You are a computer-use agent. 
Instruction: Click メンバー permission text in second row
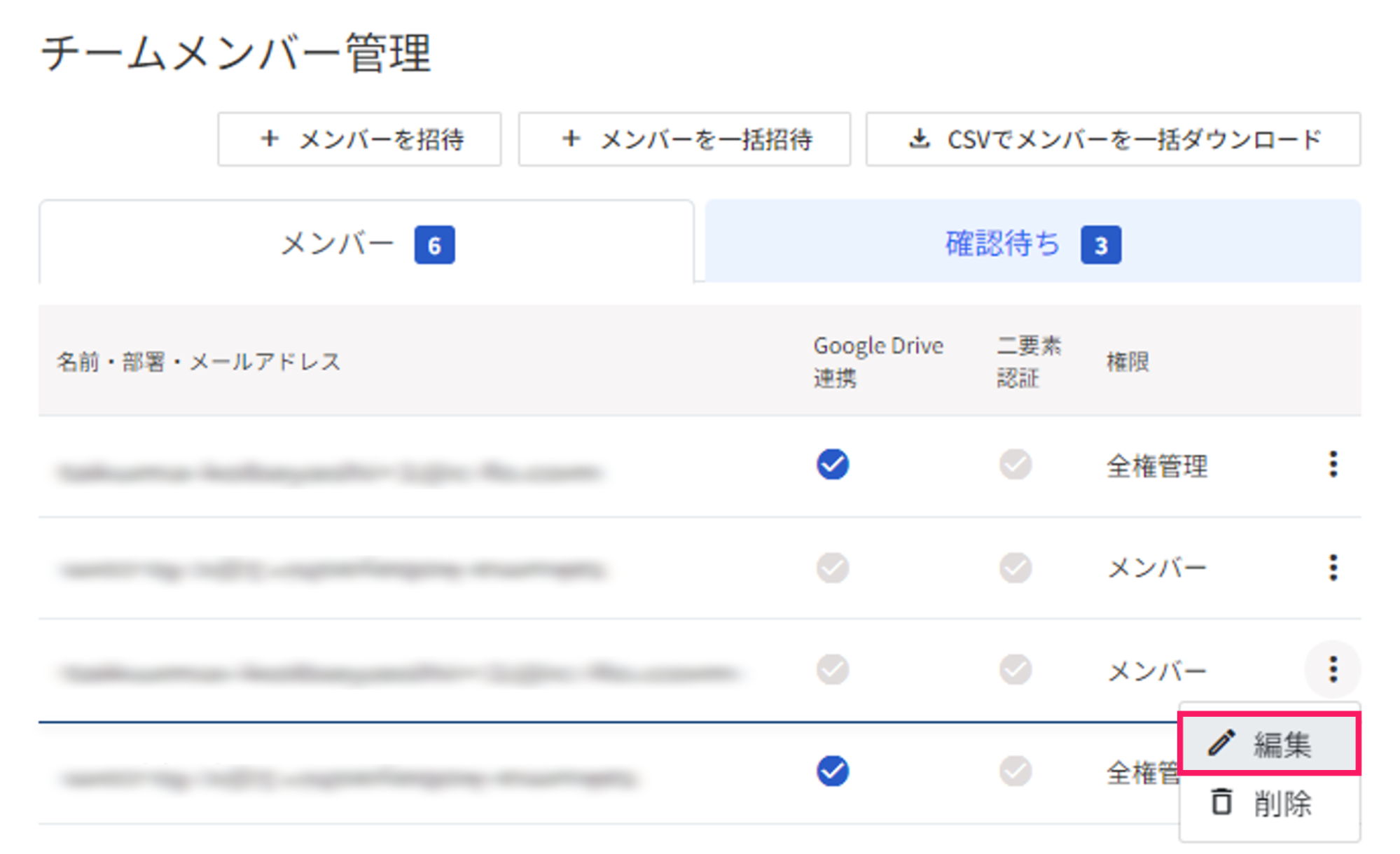pyautogui.click(x=1157, y=568)
